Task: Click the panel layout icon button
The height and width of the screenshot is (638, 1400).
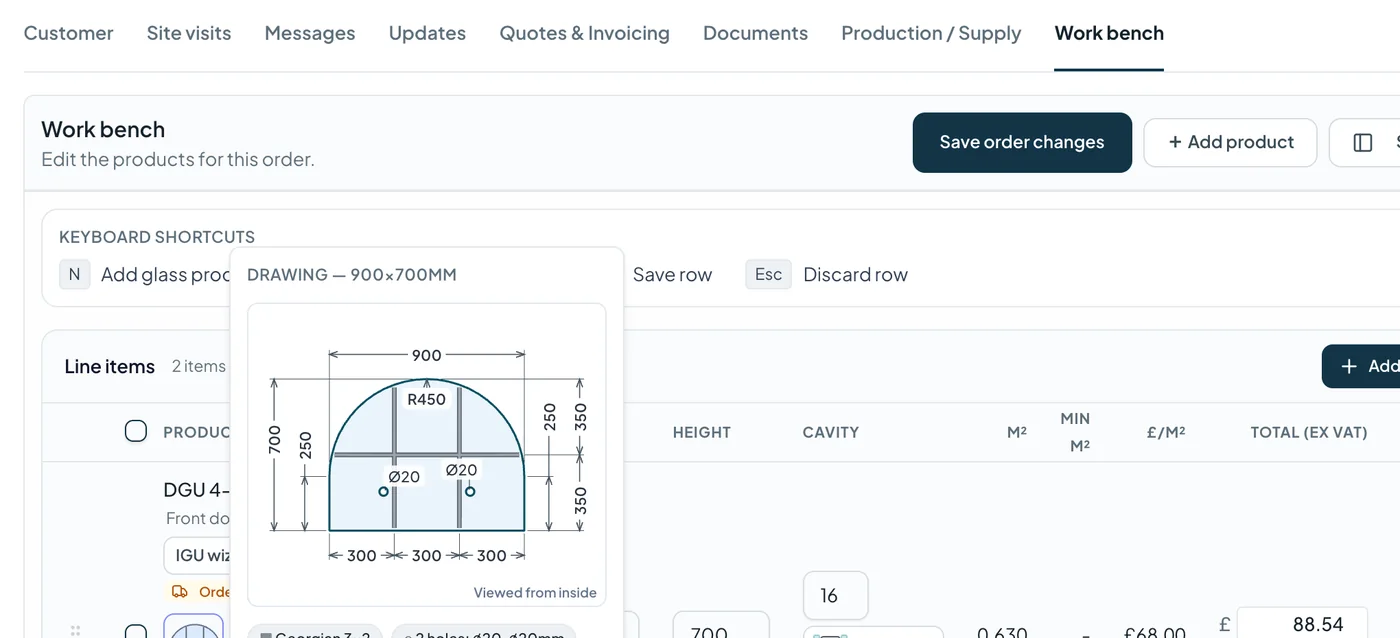Action: (1363, 142)
